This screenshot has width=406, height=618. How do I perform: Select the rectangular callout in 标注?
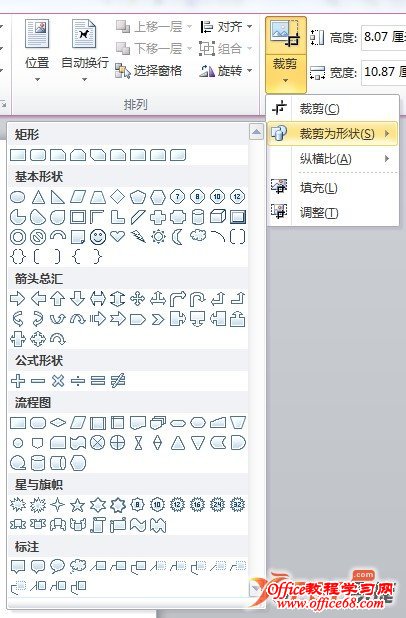coord(18,566)
